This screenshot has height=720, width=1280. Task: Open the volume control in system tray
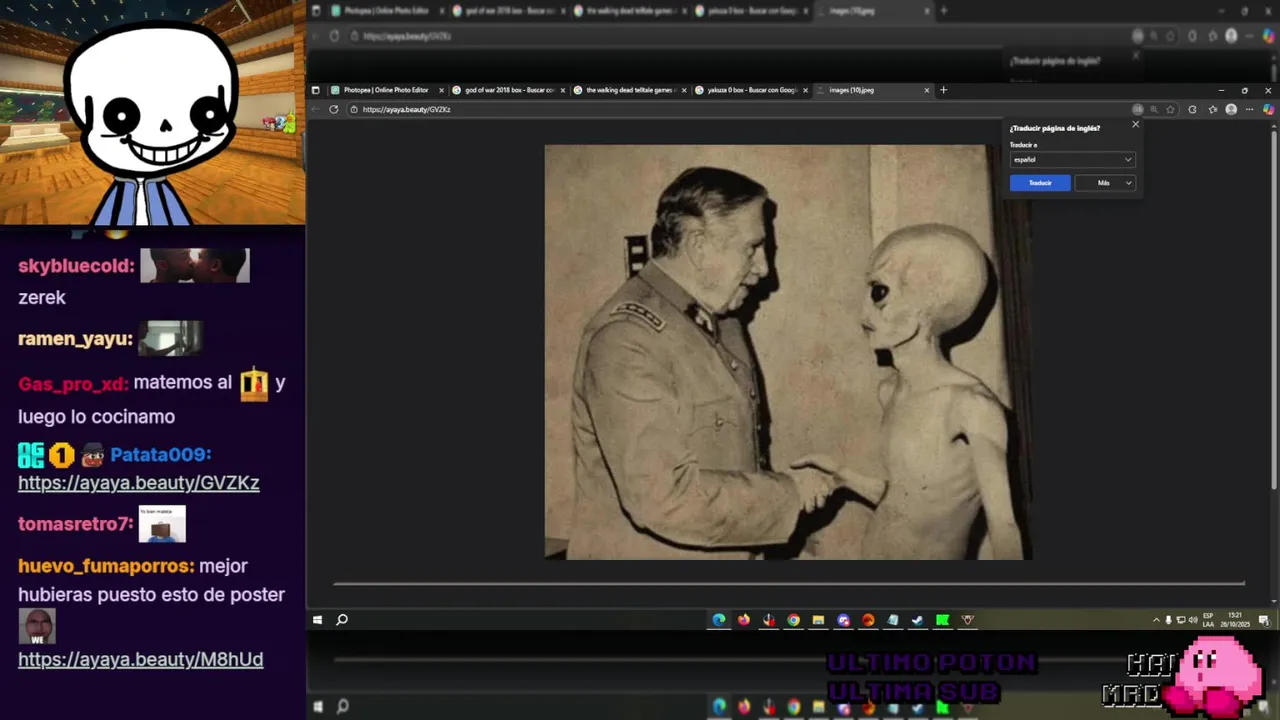pos(1193,620)
